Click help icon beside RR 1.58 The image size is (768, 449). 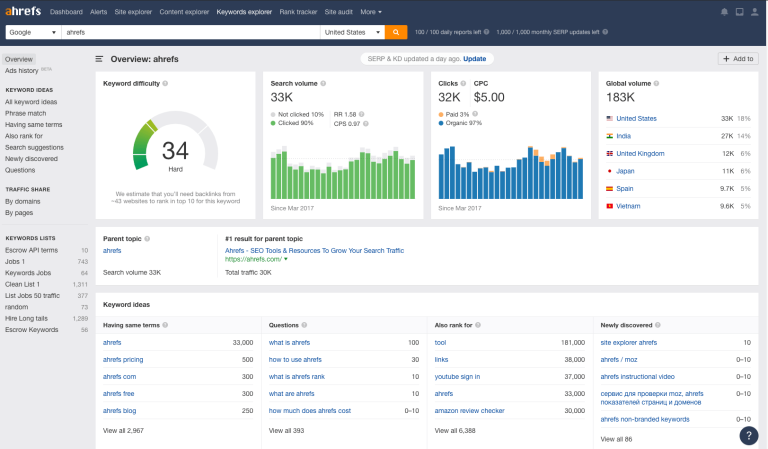click(361, 114)
